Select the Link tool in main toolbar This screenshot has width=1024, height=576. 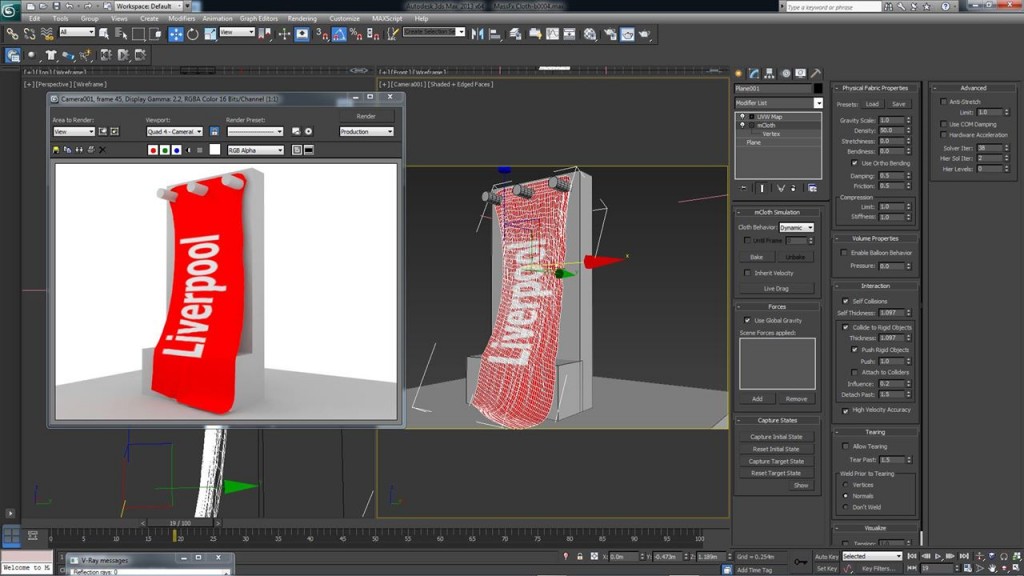(x=12, y=34)
